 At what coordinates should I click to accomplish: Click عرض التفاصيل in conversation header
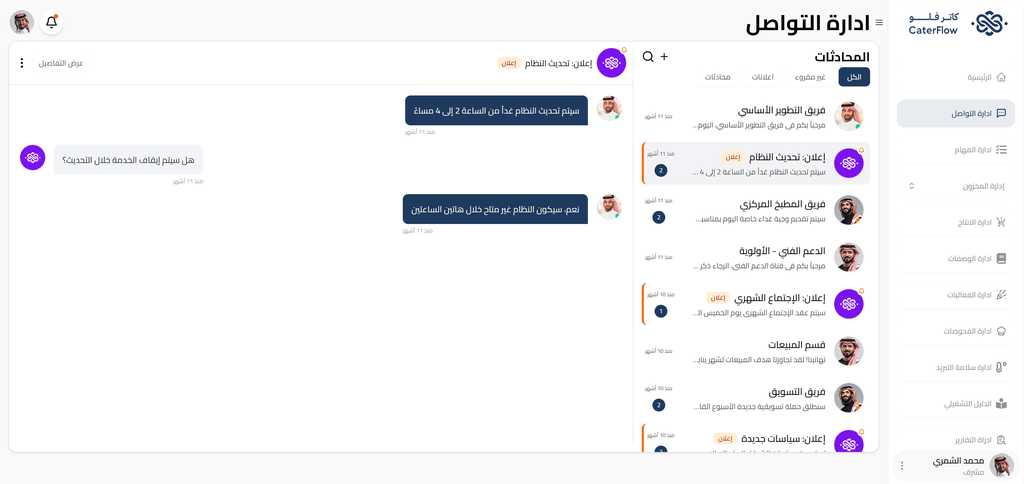tap(61, 63)
